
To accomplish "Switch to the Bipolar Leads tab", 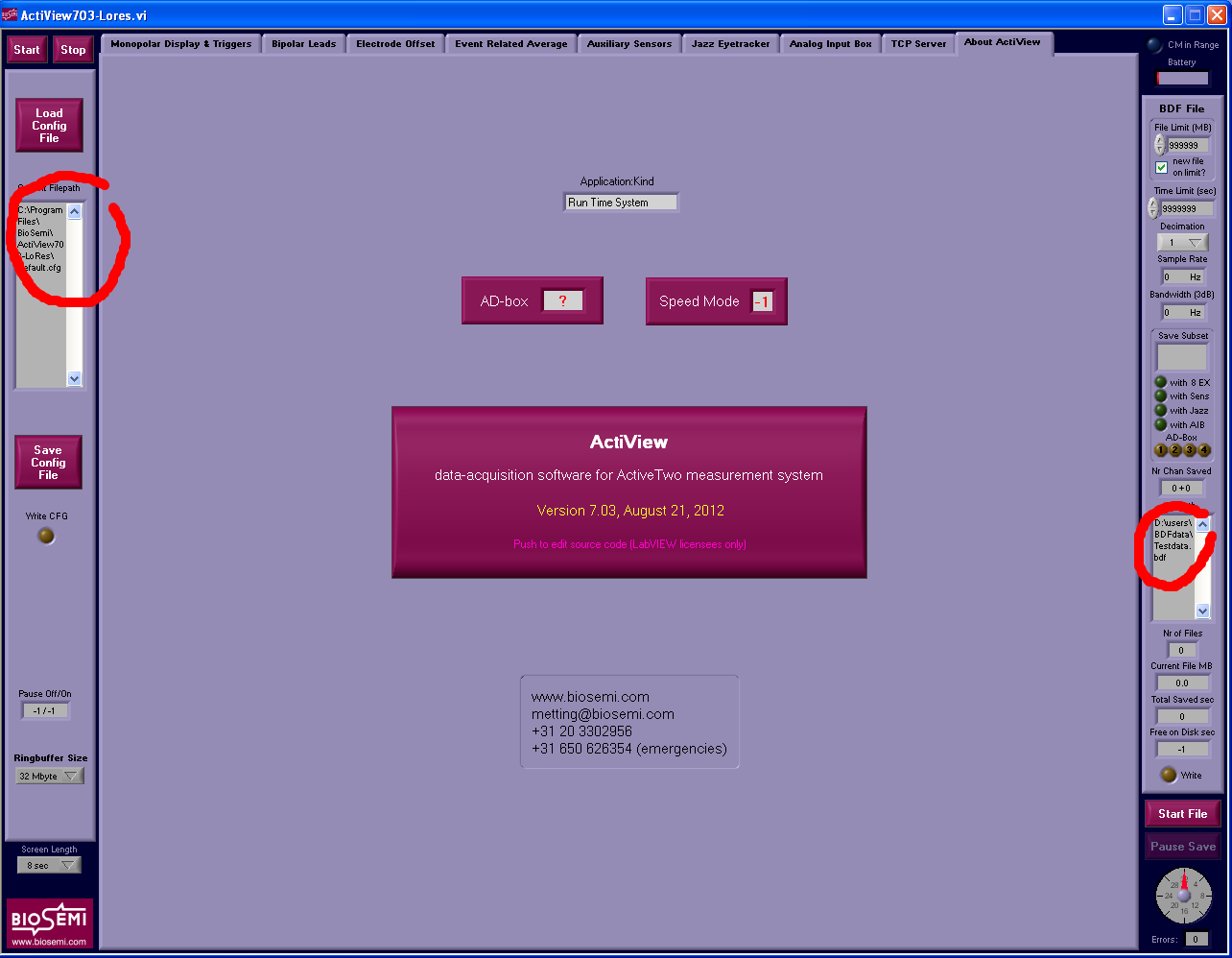I will 304,44.
